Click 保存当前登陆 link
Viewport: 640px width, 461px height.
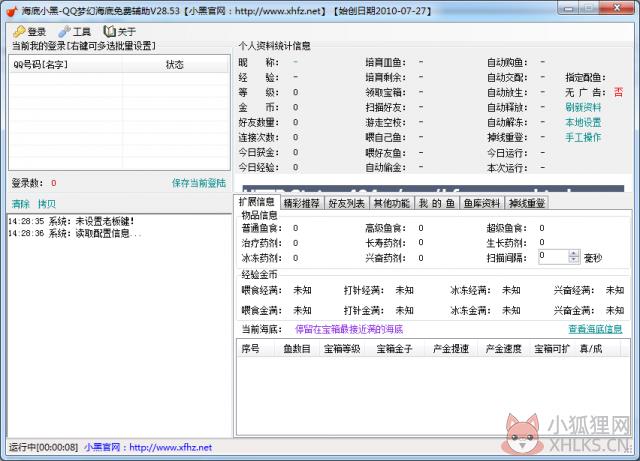click(x=199, y=183)
